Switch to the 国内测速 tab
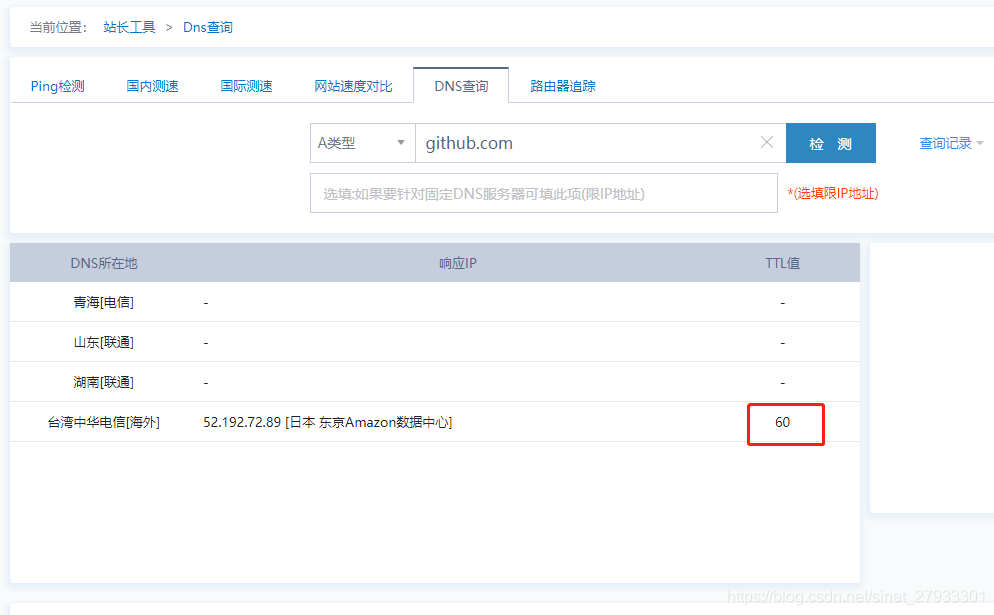The height and width of the screenshot is (615, 994). [x=152, y=86]
